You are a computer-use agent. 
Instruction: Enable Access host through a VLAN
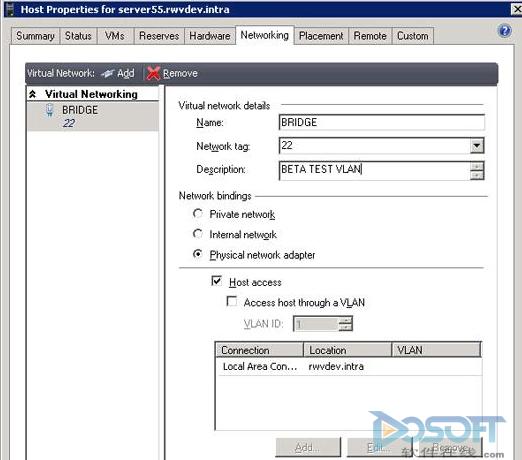pos(232,301)
